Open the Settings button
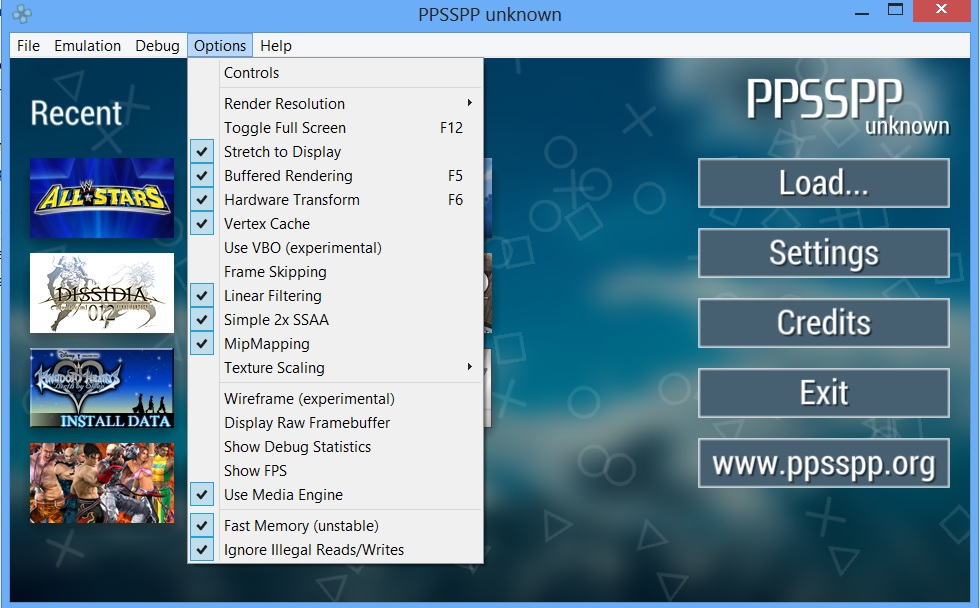Viewport: 980px width, 608px height. 823,253
